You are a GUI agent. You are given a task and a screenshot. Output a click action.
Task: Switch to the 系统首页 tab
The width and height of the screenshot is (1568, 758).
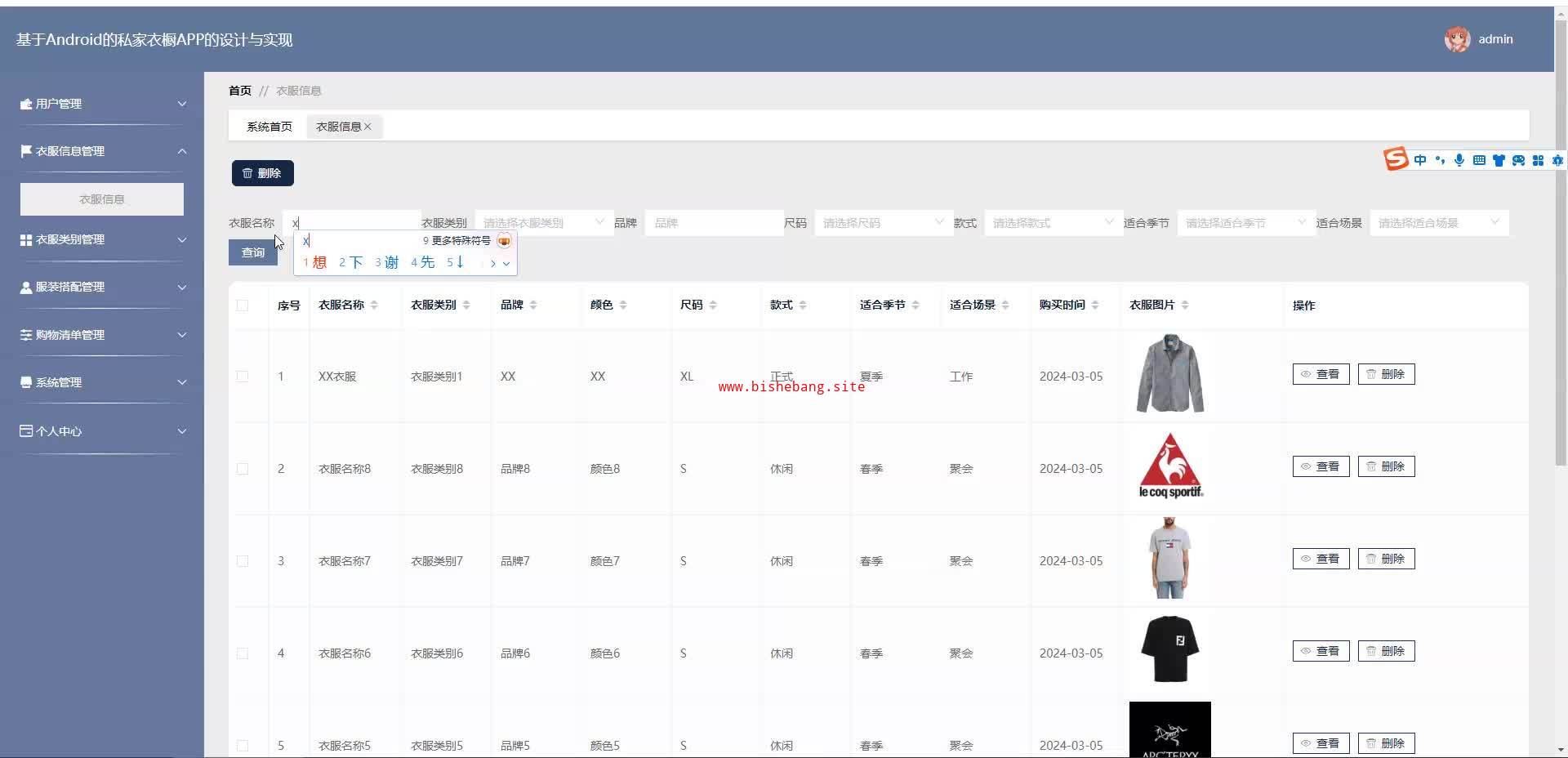click(269, 127)
